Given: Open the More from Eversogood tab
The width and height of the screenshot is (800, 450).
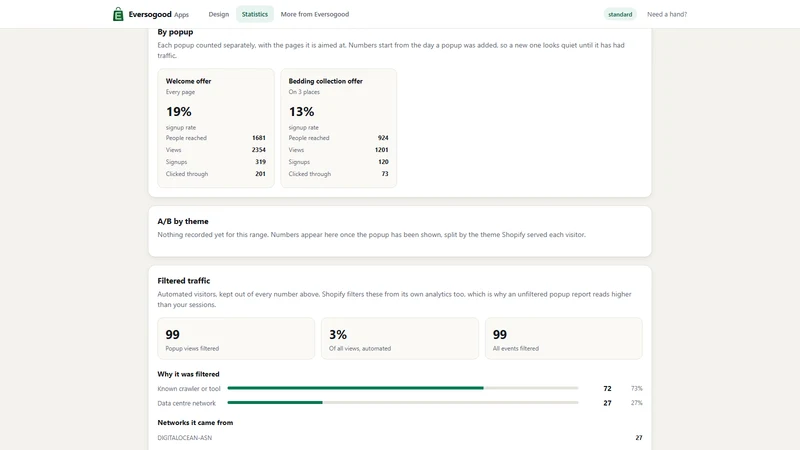Looking at the screenshot, I should pos(315,14).
